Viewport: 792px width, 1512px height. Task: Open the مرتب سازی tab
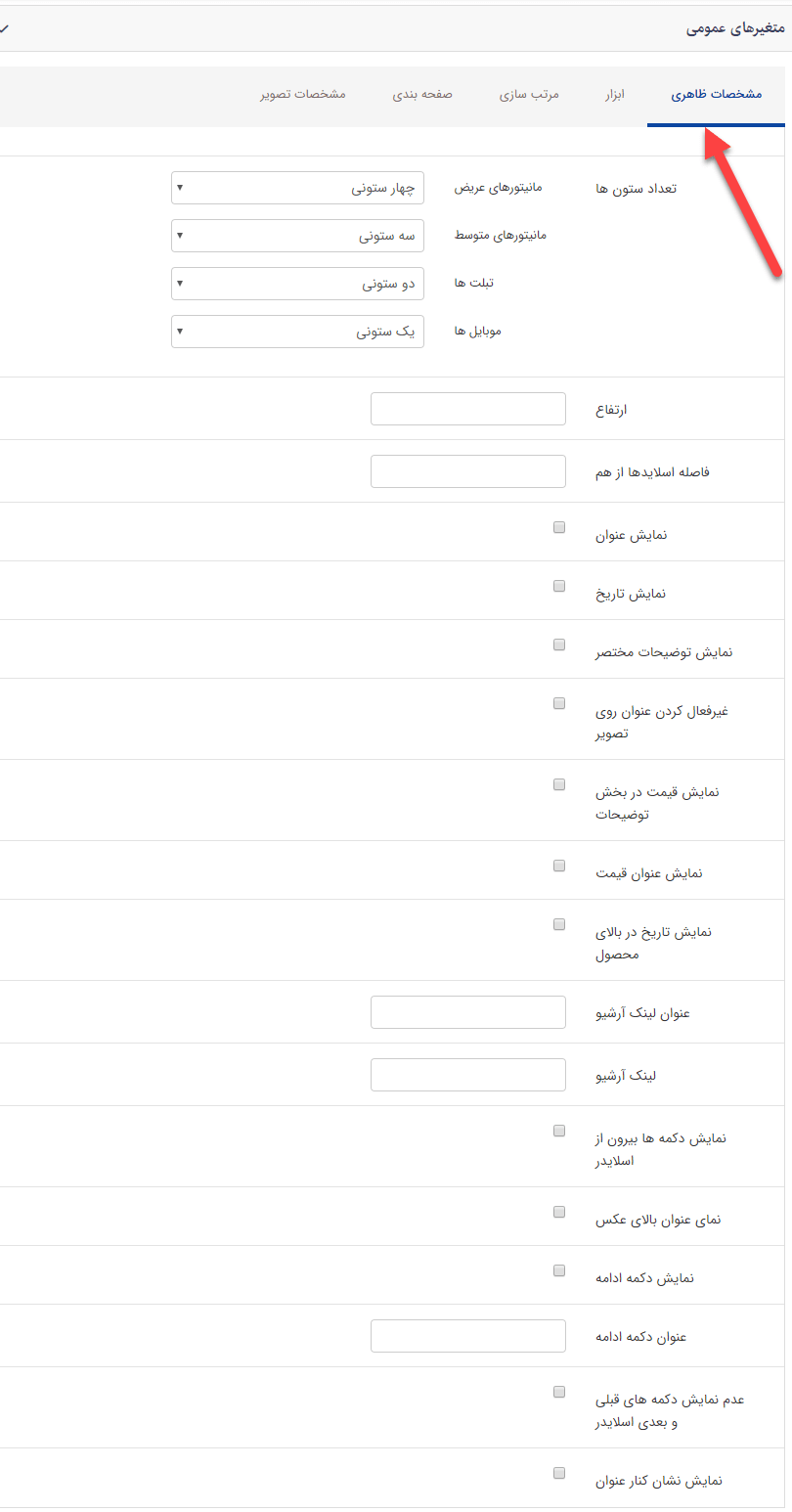529,95
